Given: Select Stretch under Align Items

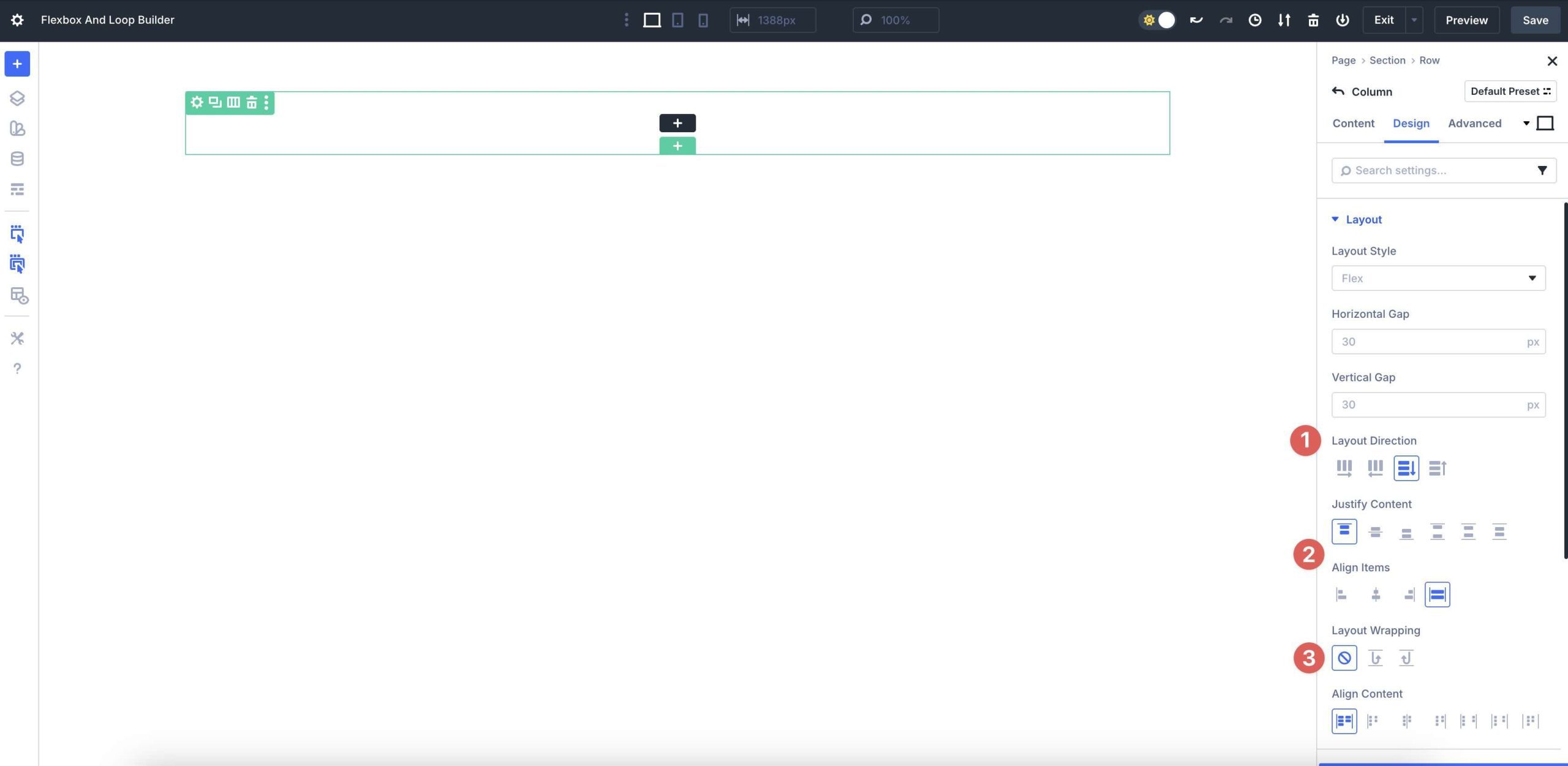Looking at the screenshot, I should coord(1438,593).
